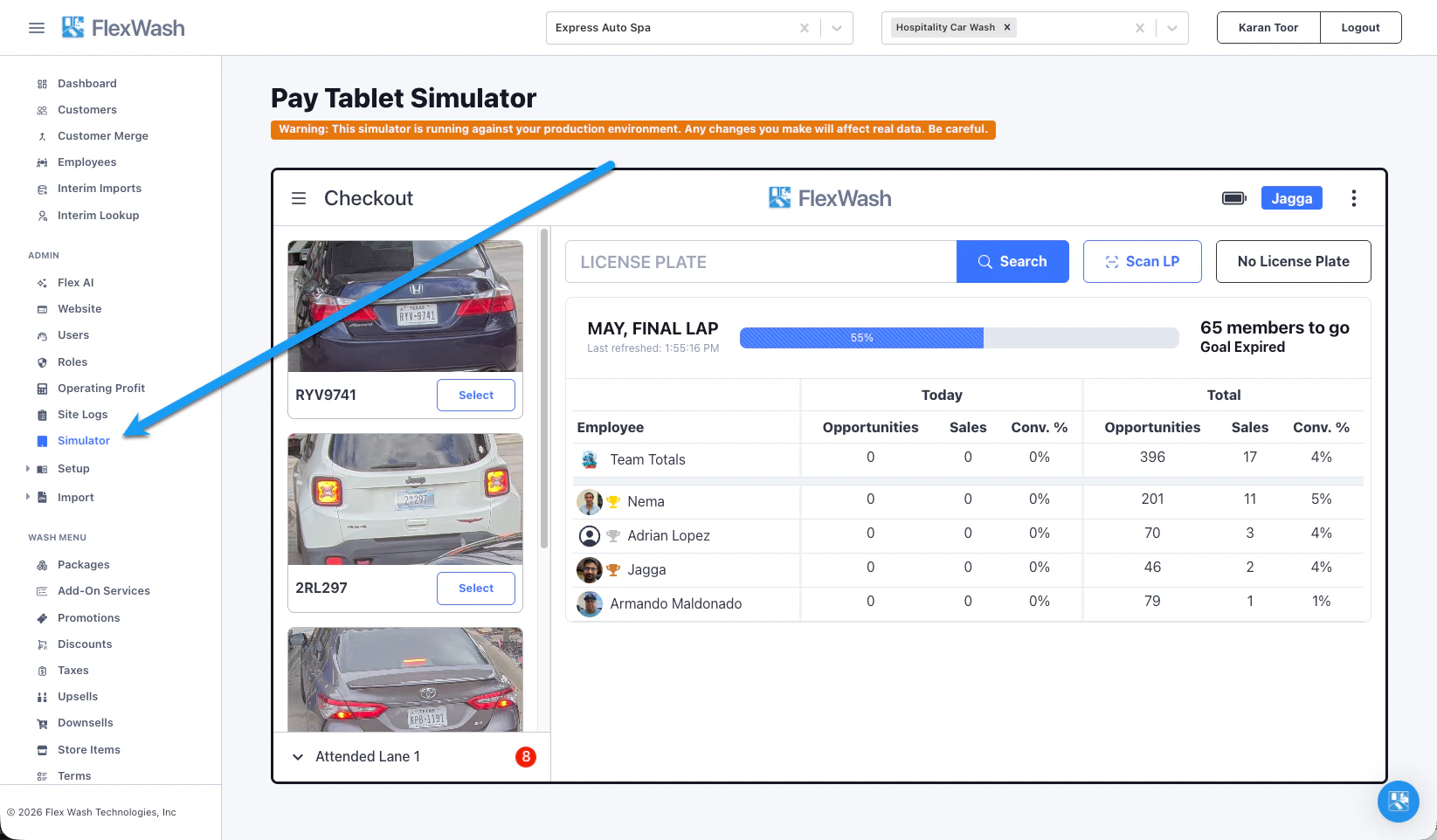Open Site Logs in Admin section
This screenshot has width=1437, height=840.
[x=83, y=415]
